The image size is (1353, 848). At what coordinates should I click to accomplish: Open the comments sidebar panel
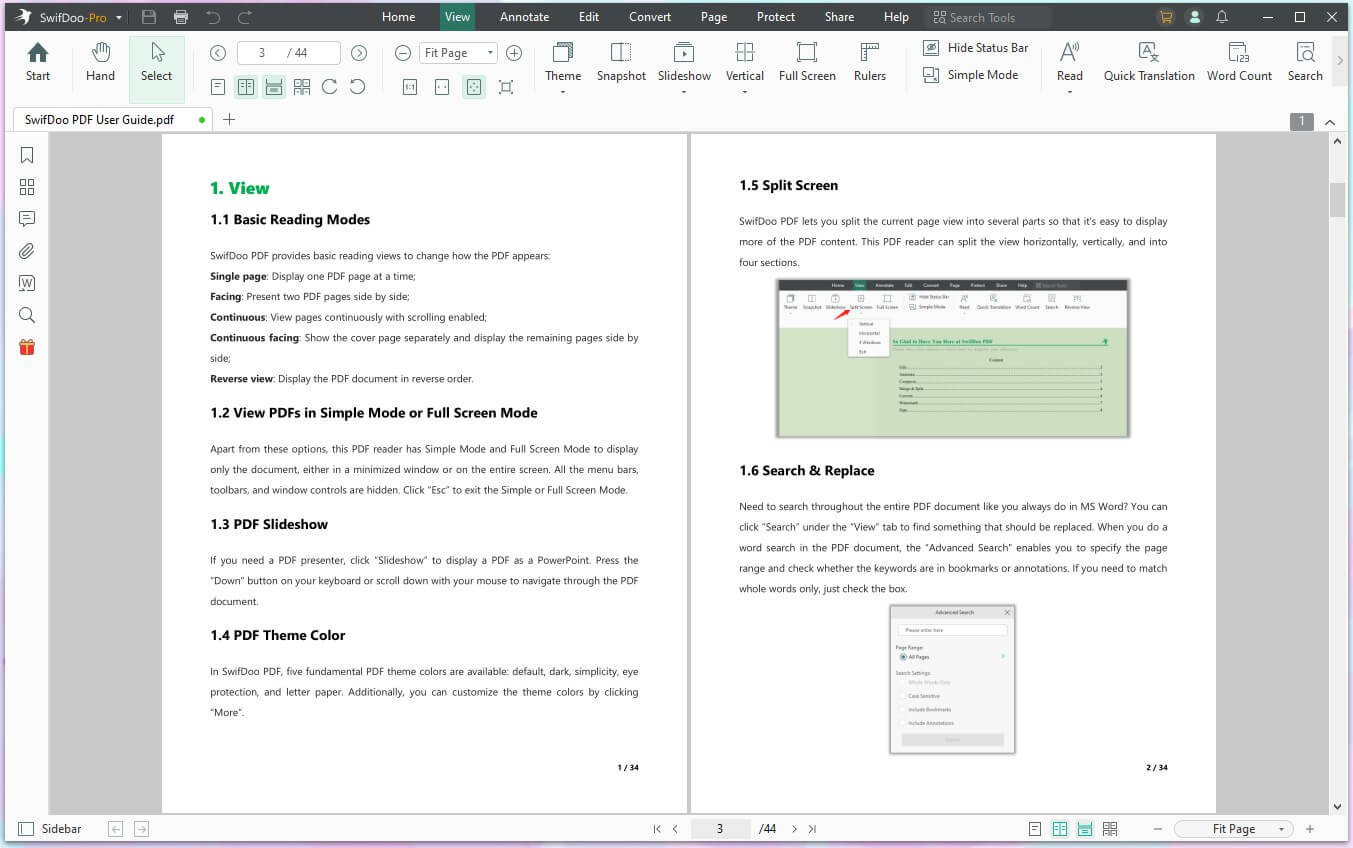[27, 219]
